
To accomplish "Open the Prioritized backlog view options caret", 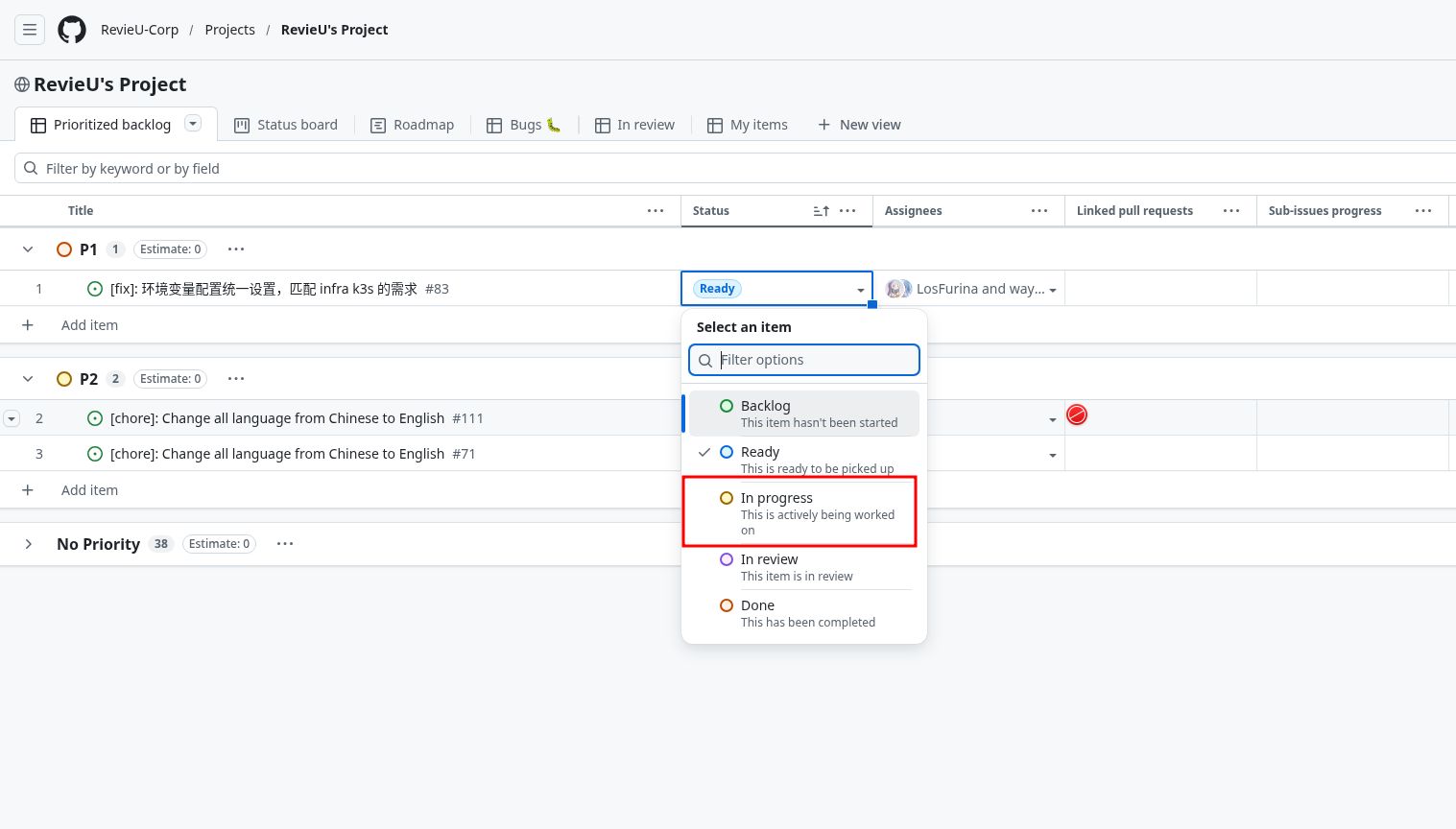I will point(192,124).
